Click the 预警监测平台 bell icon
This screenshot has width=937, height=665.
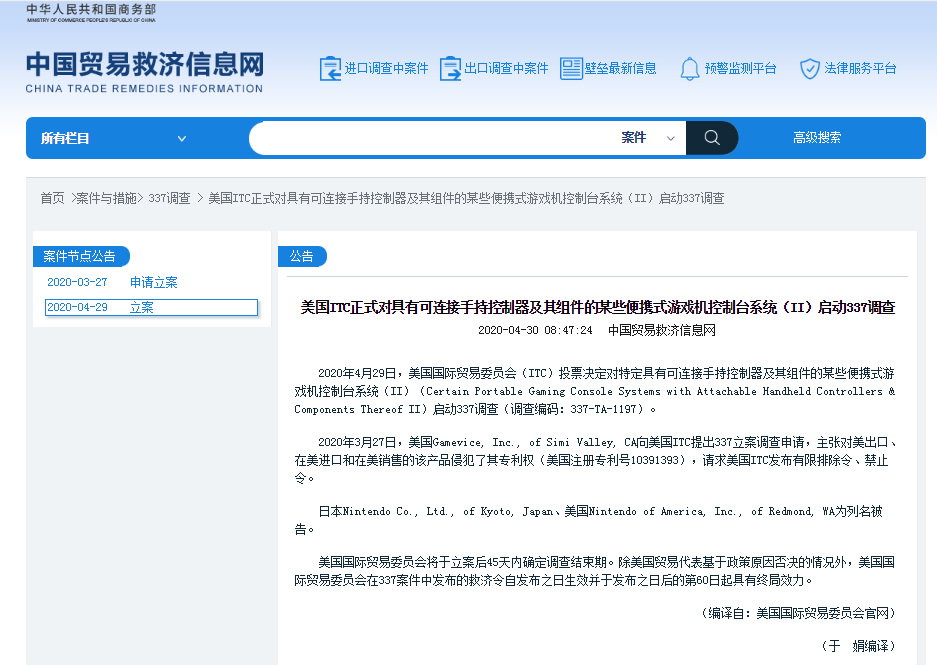[690, 69]
